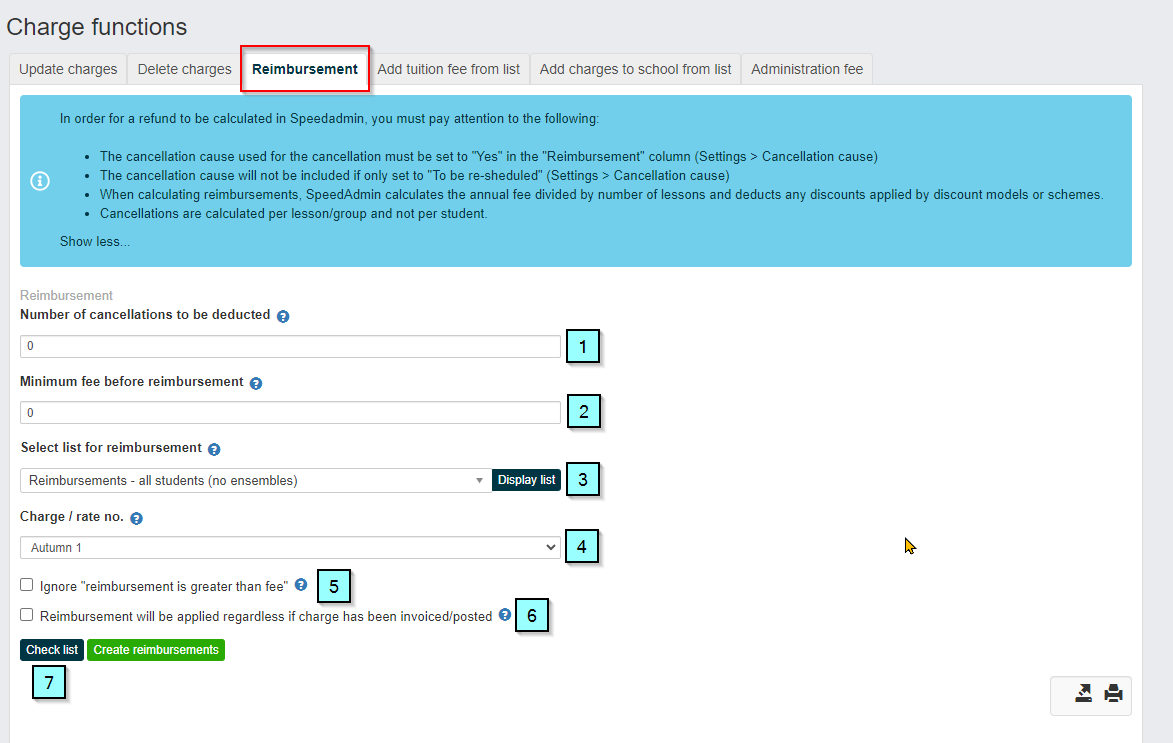Tick the reimbursement regardless if invoiced/posted checkbox
Viewport: 1173px width, 743px height.
(27, 615)
